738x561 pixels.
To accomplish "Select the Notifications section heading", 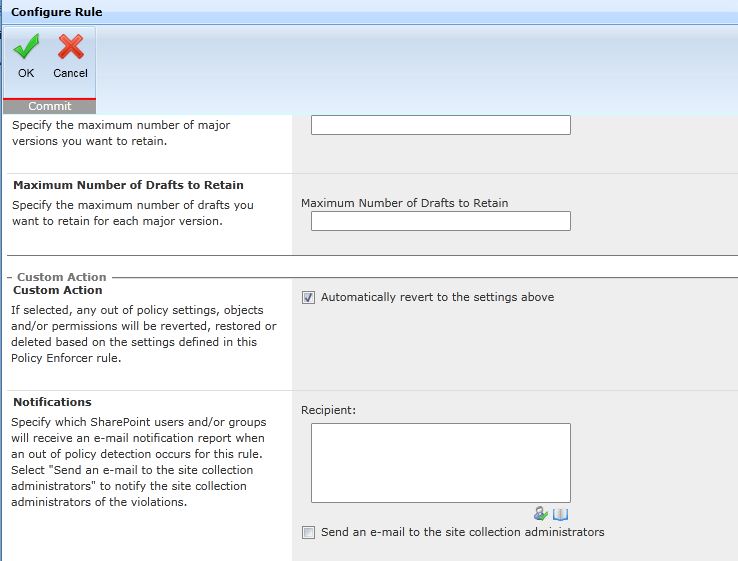I will coord(52,402).
